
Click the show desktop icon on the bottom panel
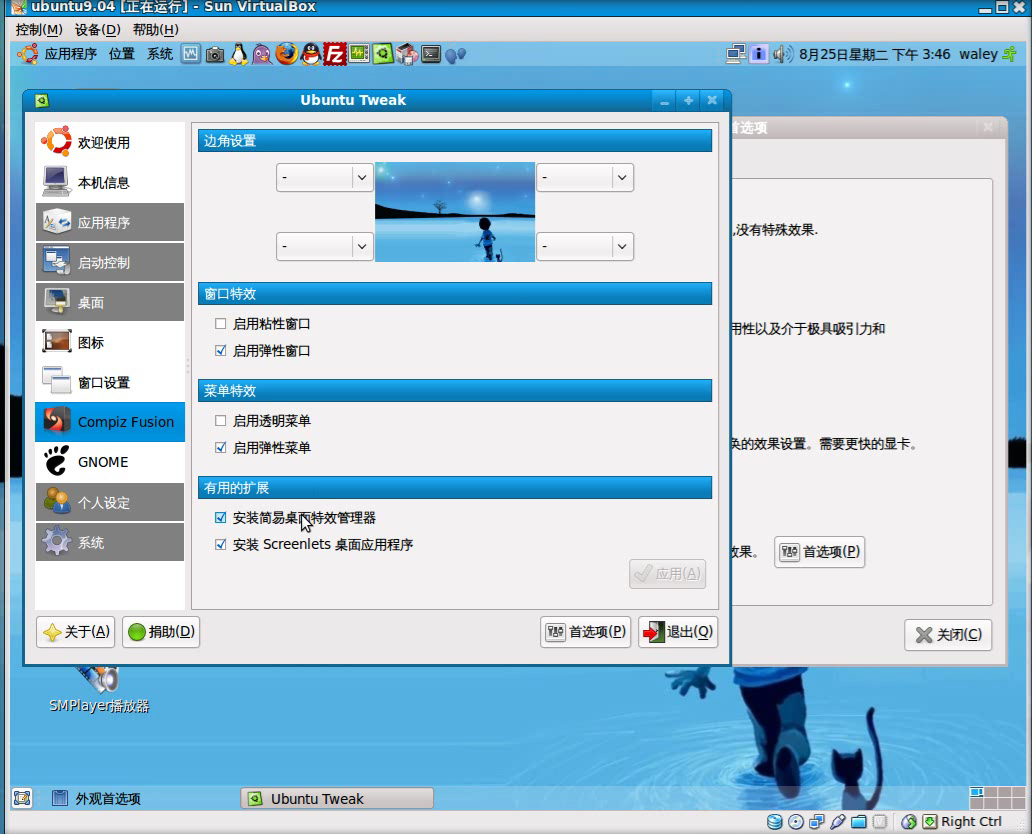click(x=22, y=798)
